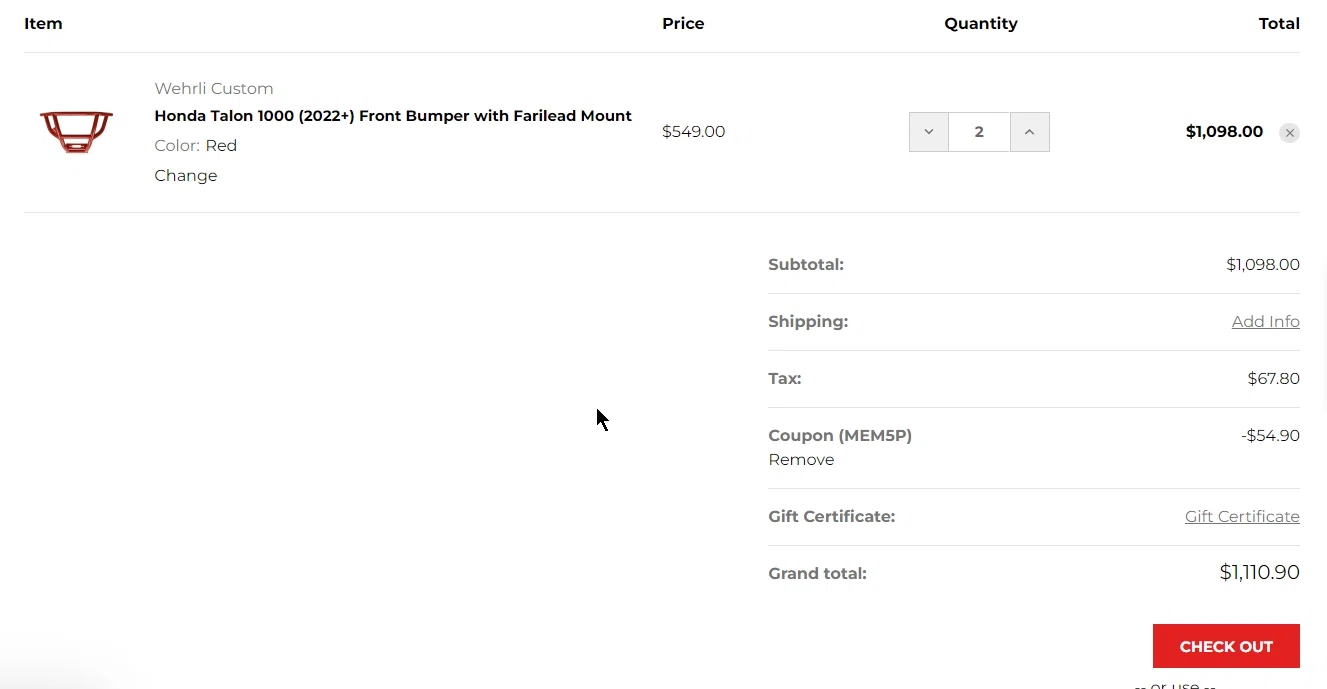Decrease quantity with the down chevron
Screen dimensions: 1327x689
coord(929,132)
